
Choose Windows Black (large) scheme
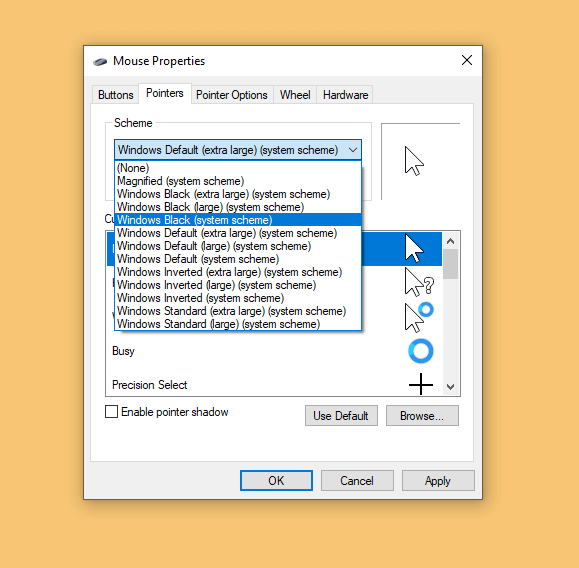pos(238,207)
